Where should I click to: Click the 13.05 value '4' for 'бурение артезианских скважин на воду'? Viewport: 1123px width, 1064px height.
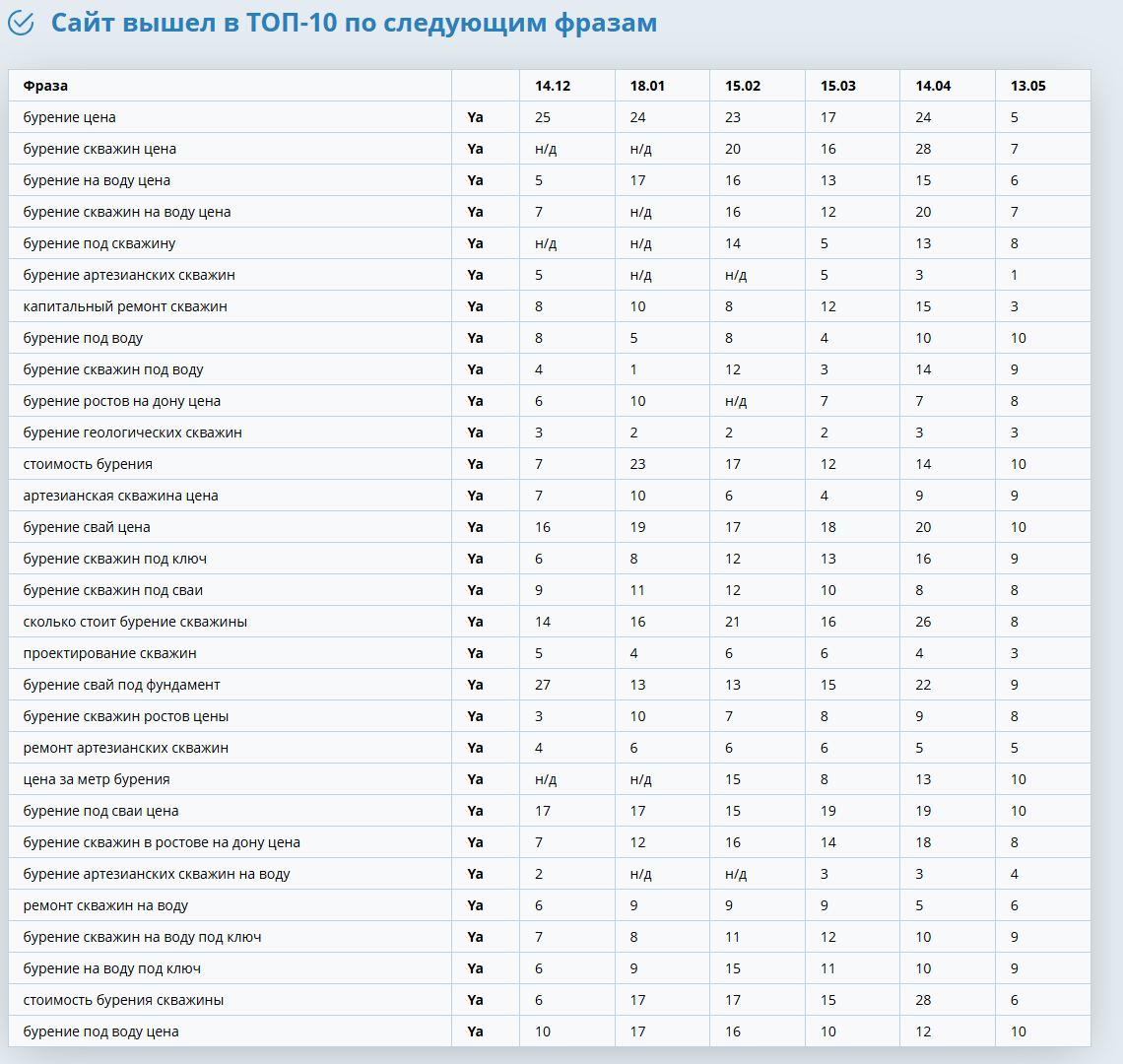coord(1014,874)
